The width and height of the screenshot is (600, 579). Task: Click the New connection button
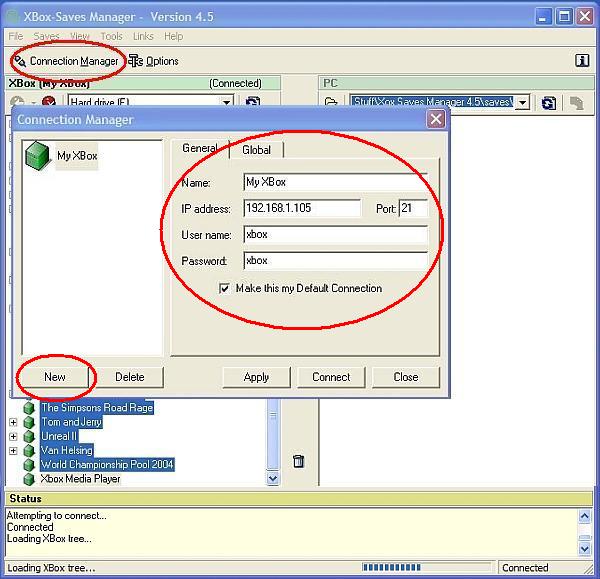[x=55, y=377]
